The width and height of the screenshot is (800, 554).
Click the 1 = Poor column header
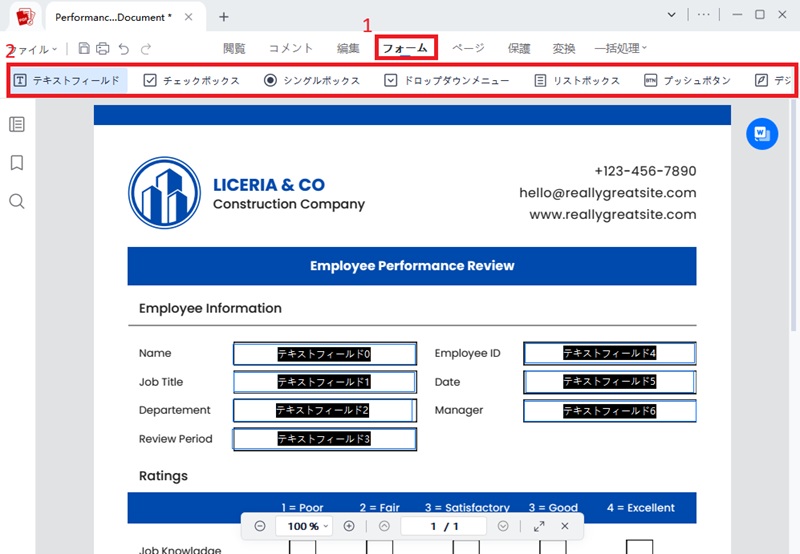[x=302, y=508]
